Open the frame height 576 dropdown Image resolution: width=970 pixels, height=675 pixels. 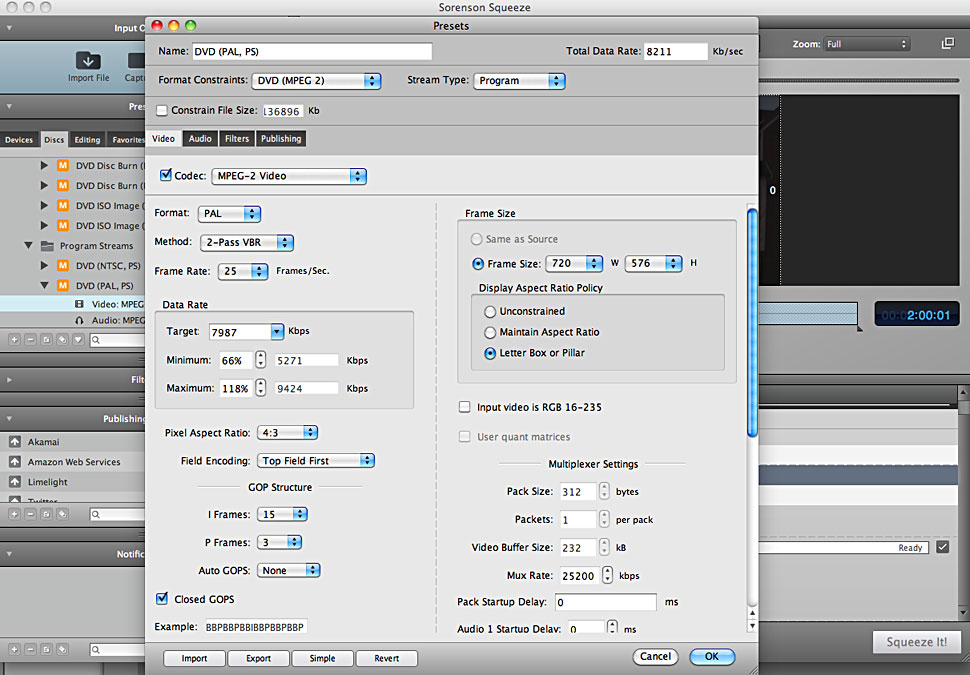pyautogui.click(x=653, y=263)
